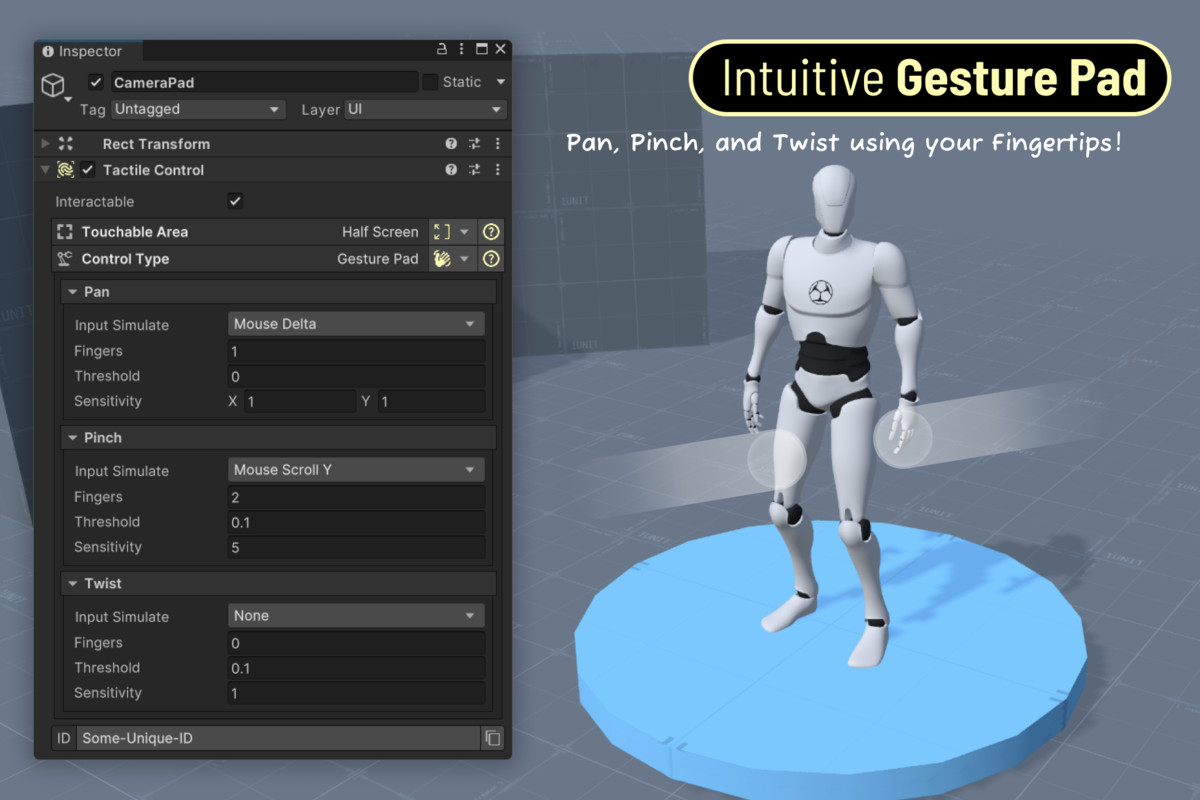
Task: Click the Pan Threshold field
Action: pyautogui.click(x=356, y=376)
